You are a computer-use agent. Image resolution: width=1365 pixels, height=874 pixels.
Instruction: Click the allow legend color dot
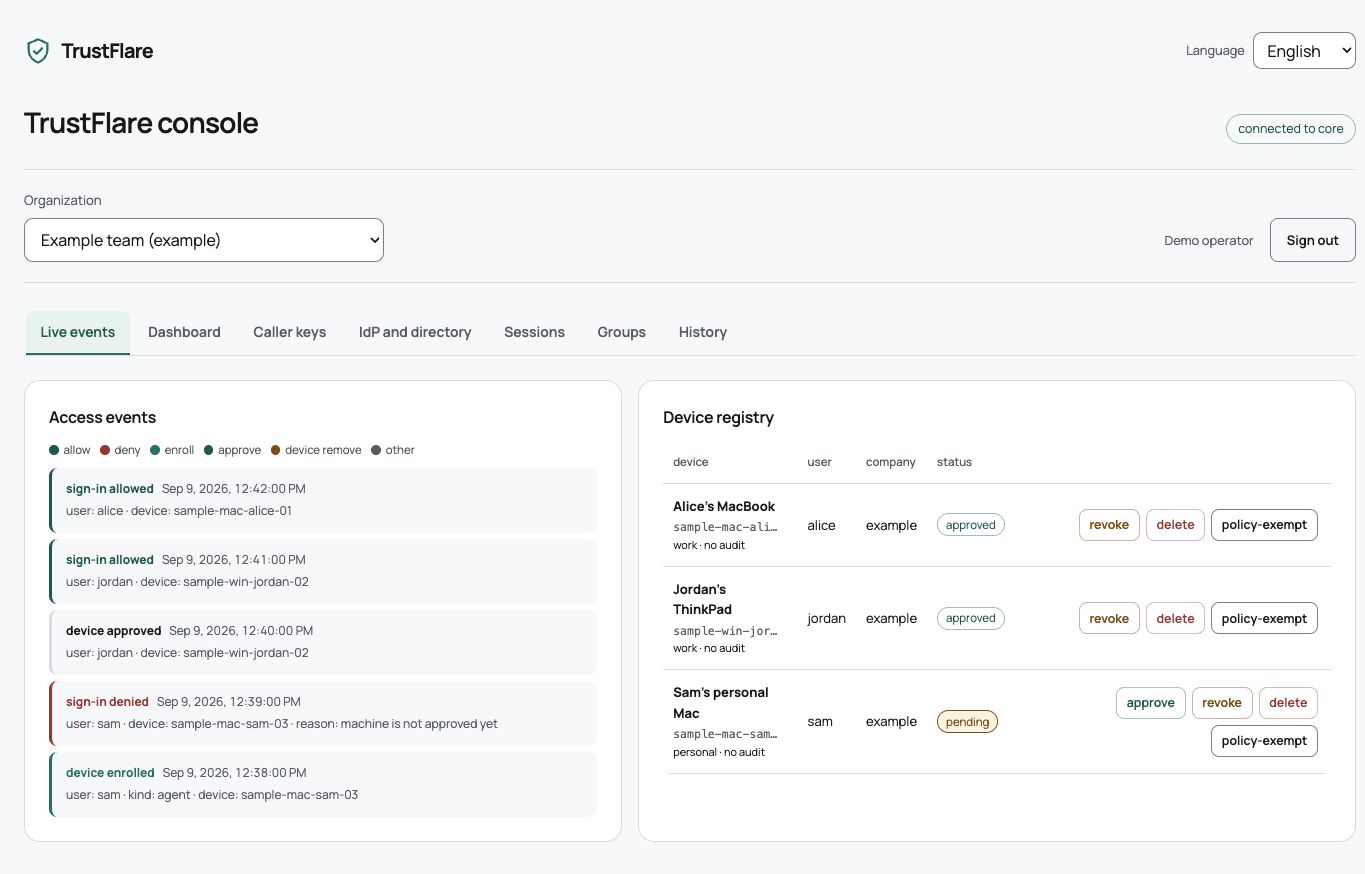[x=54, y=450]
